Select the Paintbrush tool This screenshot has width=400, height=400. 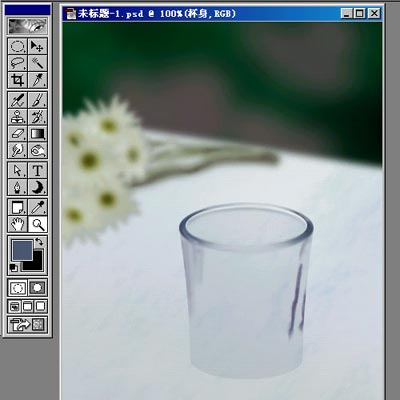[37, 100]
